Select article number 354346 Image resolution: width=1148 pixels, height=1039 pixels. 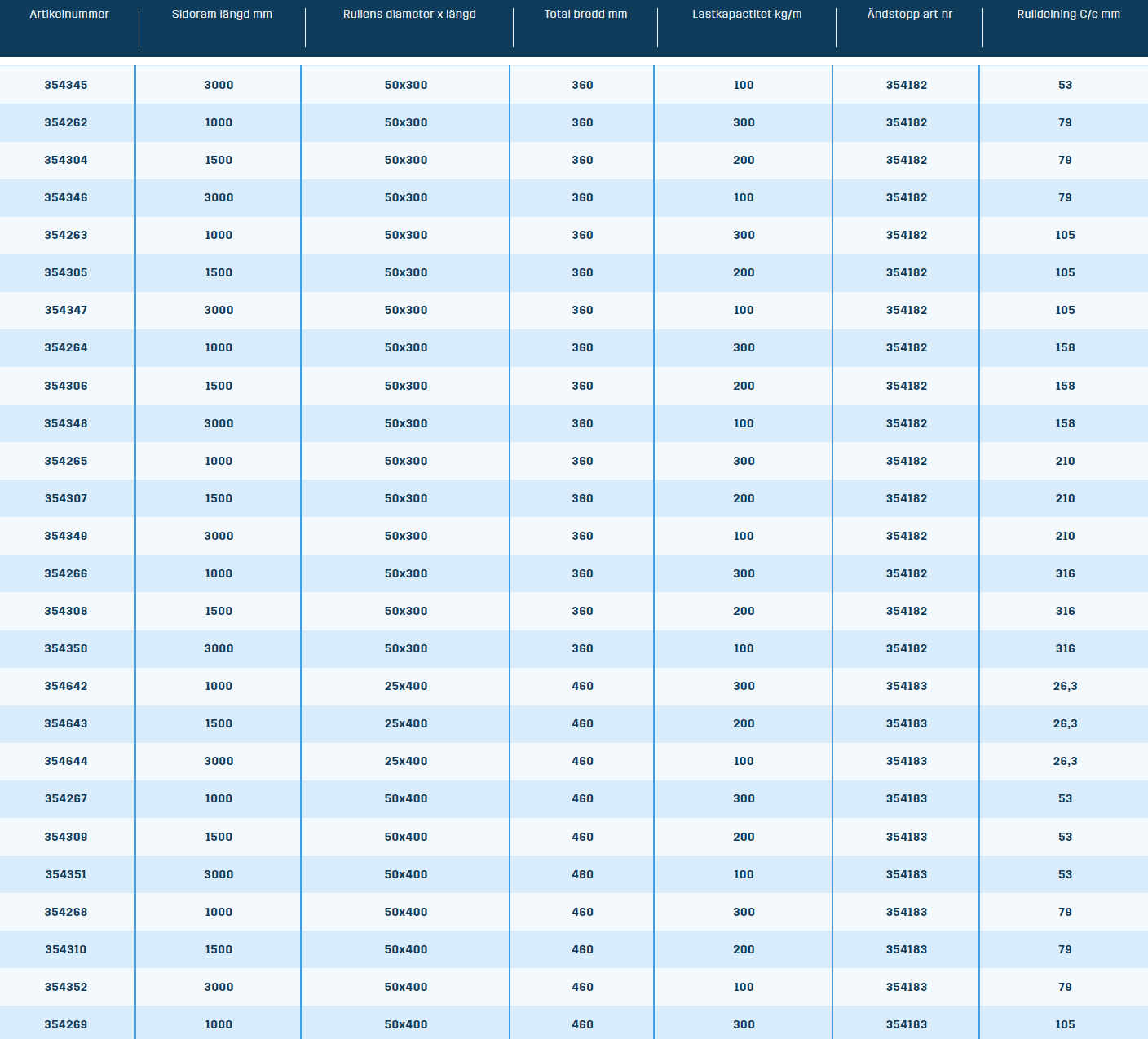66,197
